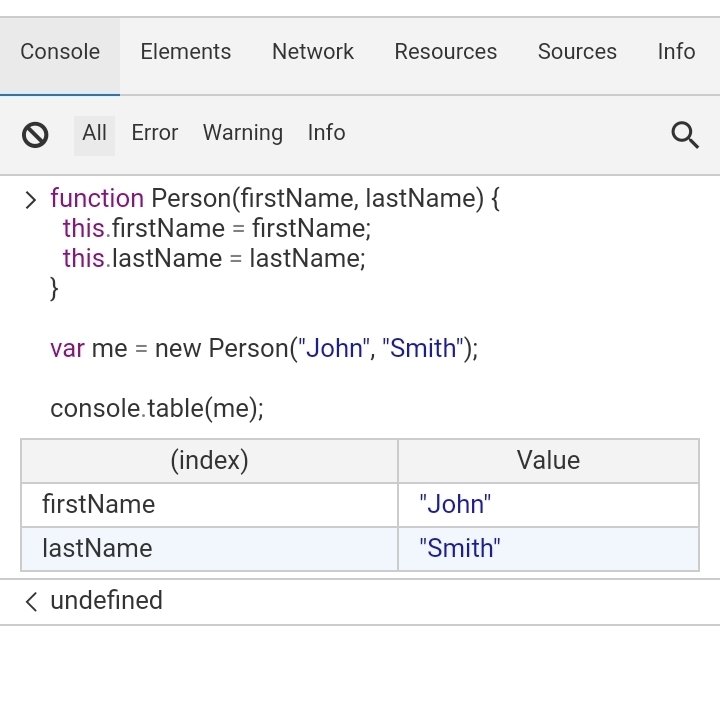Image resolution: width=720 pixels, height=720 pixels.
Task: Click the input prompt chevron beside function Person
Action: coord(30,200)
